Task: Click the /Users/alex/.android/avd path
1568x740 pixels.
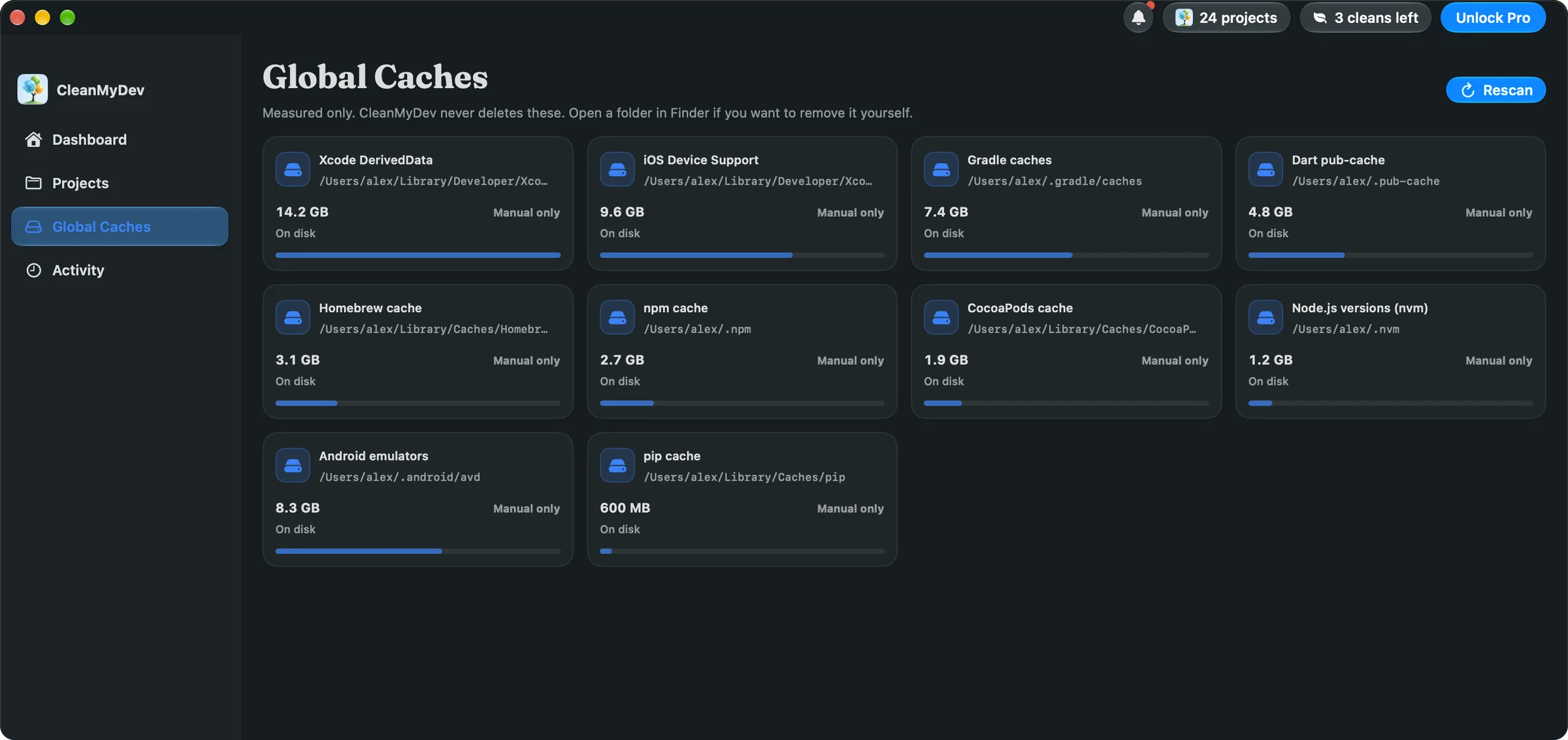Action: (x=399, y=477)
